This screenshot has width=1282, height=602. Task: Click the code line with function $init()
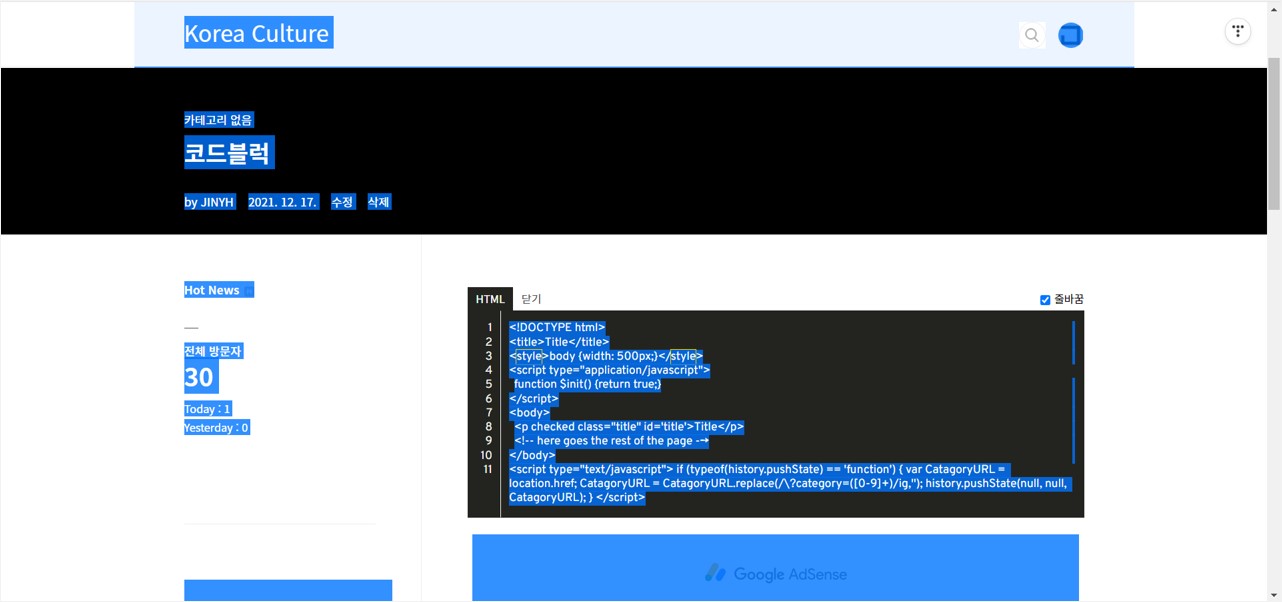587,384
